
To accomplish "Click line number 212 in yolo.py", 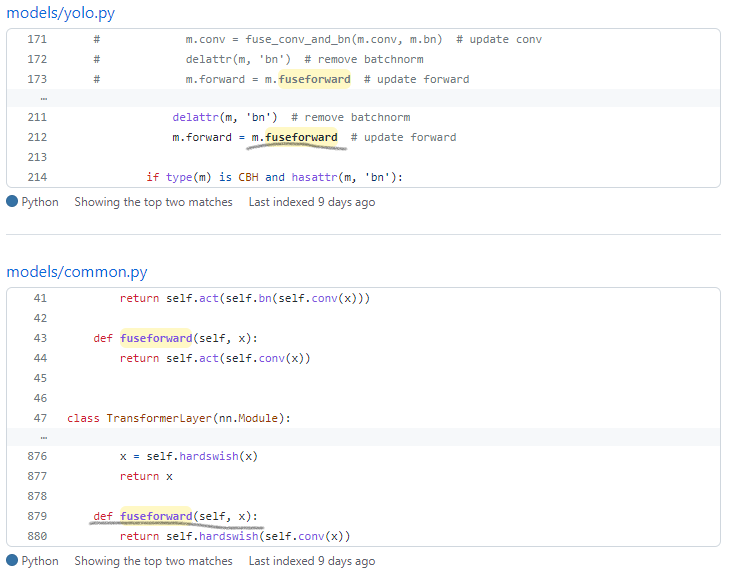I will pyautogui.click(x=37, y=137).
